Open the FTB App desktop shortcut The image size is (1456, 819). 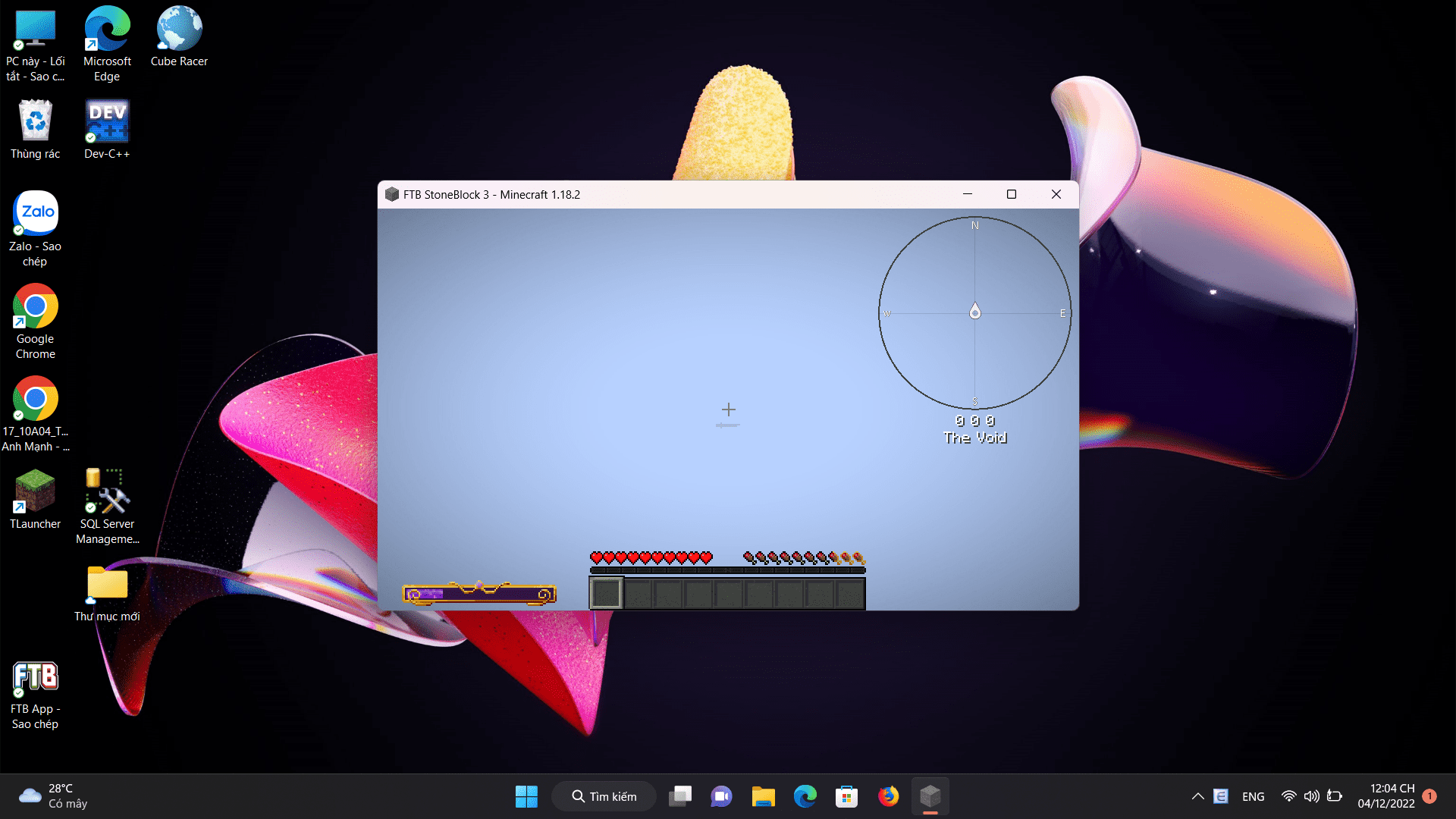tap(35, 677)
